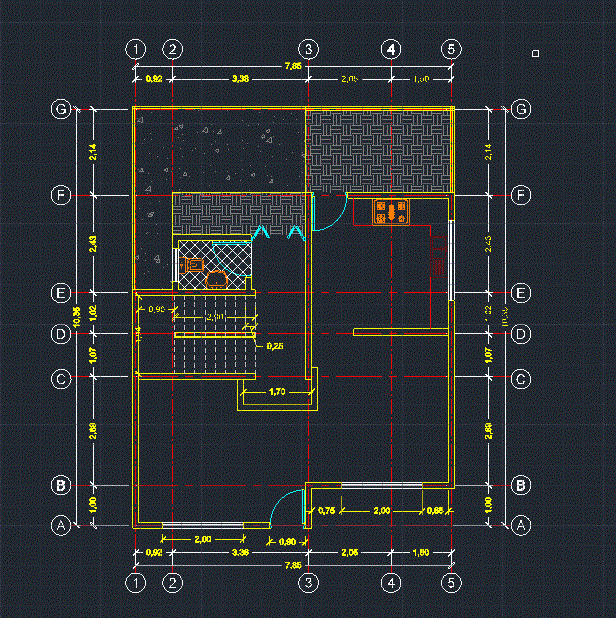Select the bottom 7,85 overall dimension text
The image size is (616, 618).
coord(293,566)
